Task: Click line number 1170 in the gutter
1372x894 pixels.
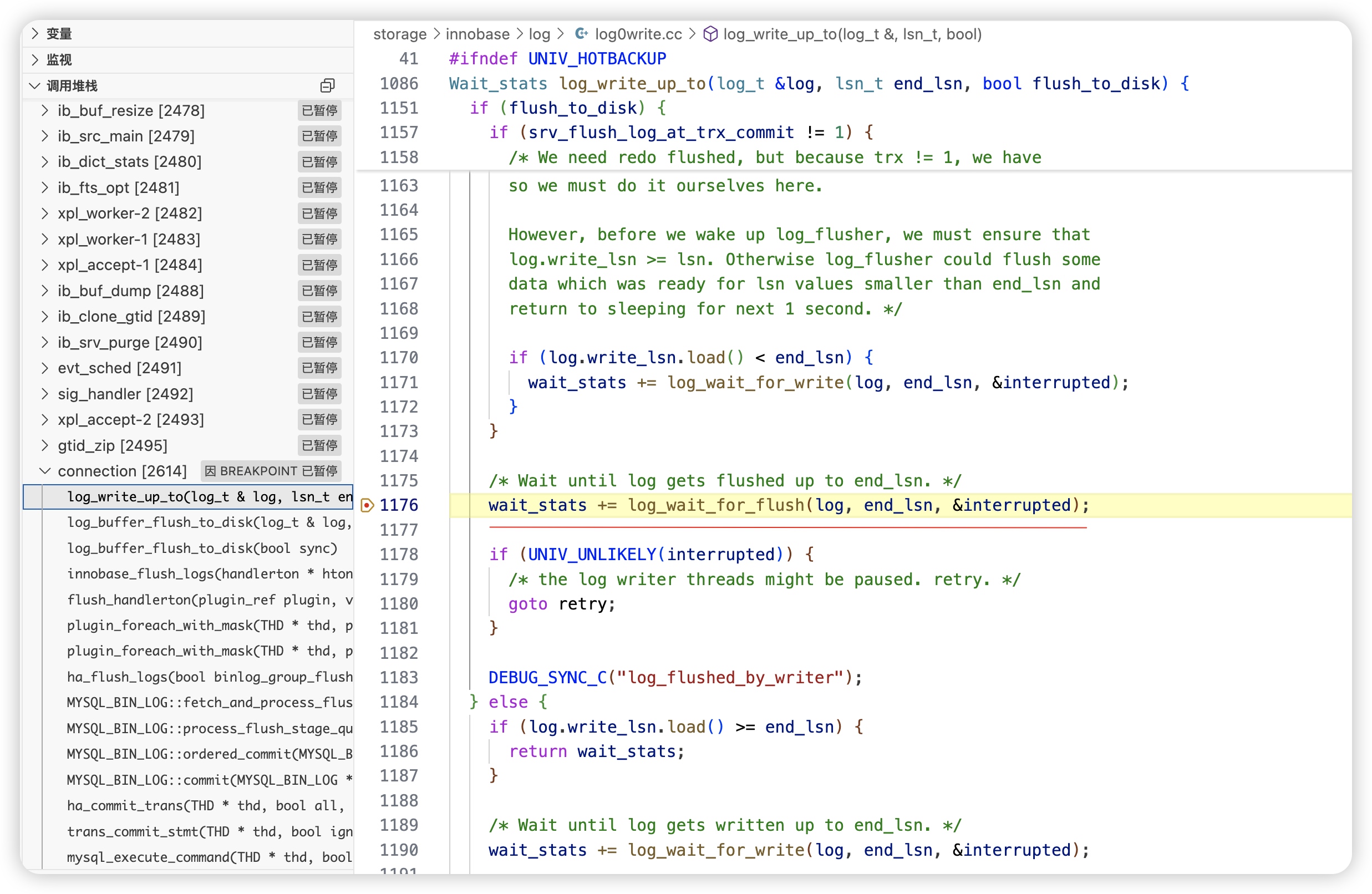Action: (398, 357)
